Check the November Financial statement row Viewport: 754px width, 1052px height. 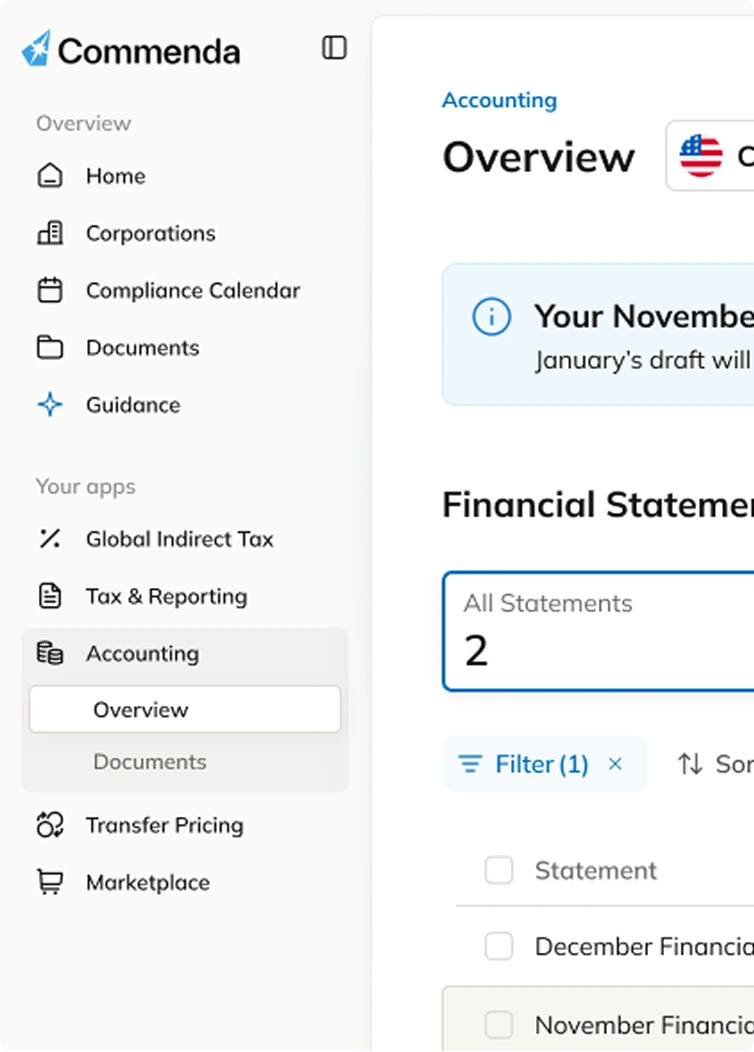coord(499,1025)
